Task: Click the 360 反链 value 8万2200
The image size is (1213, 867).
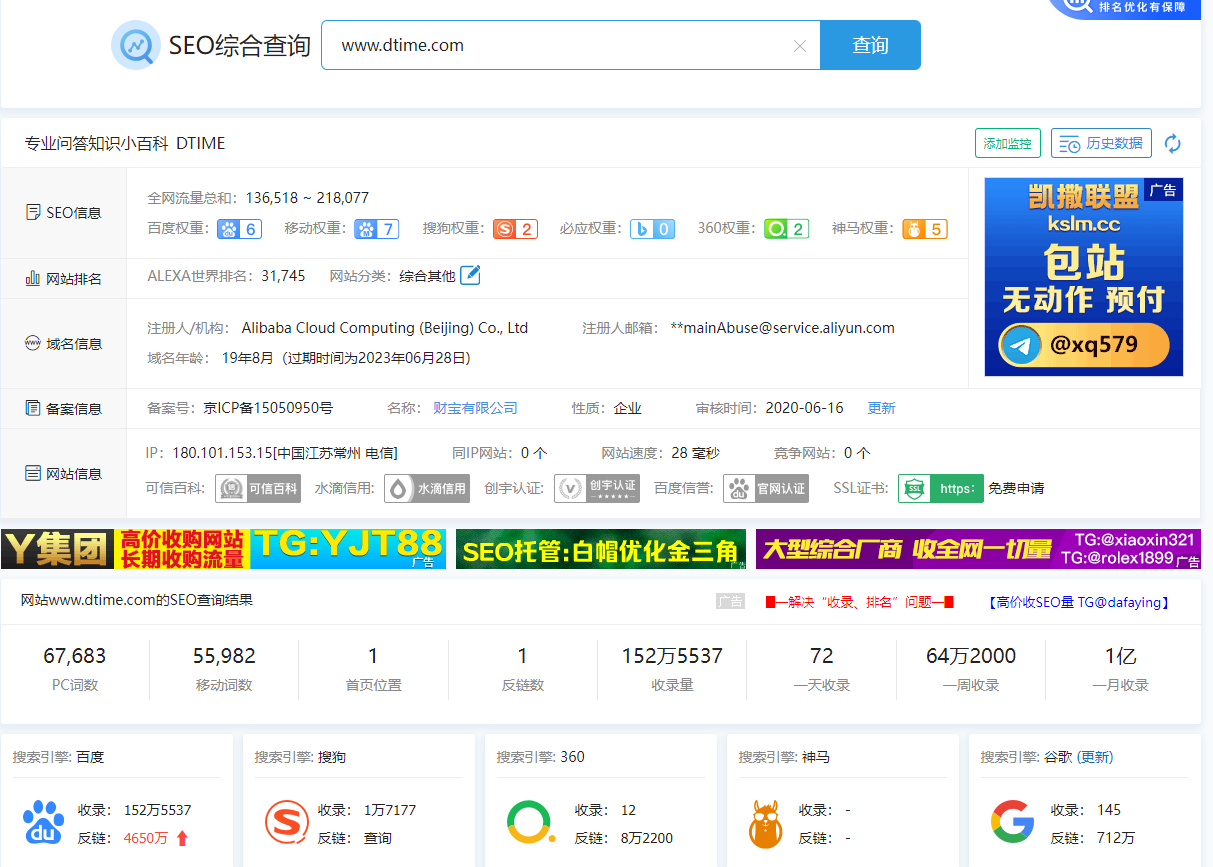Action: (647, 838)
